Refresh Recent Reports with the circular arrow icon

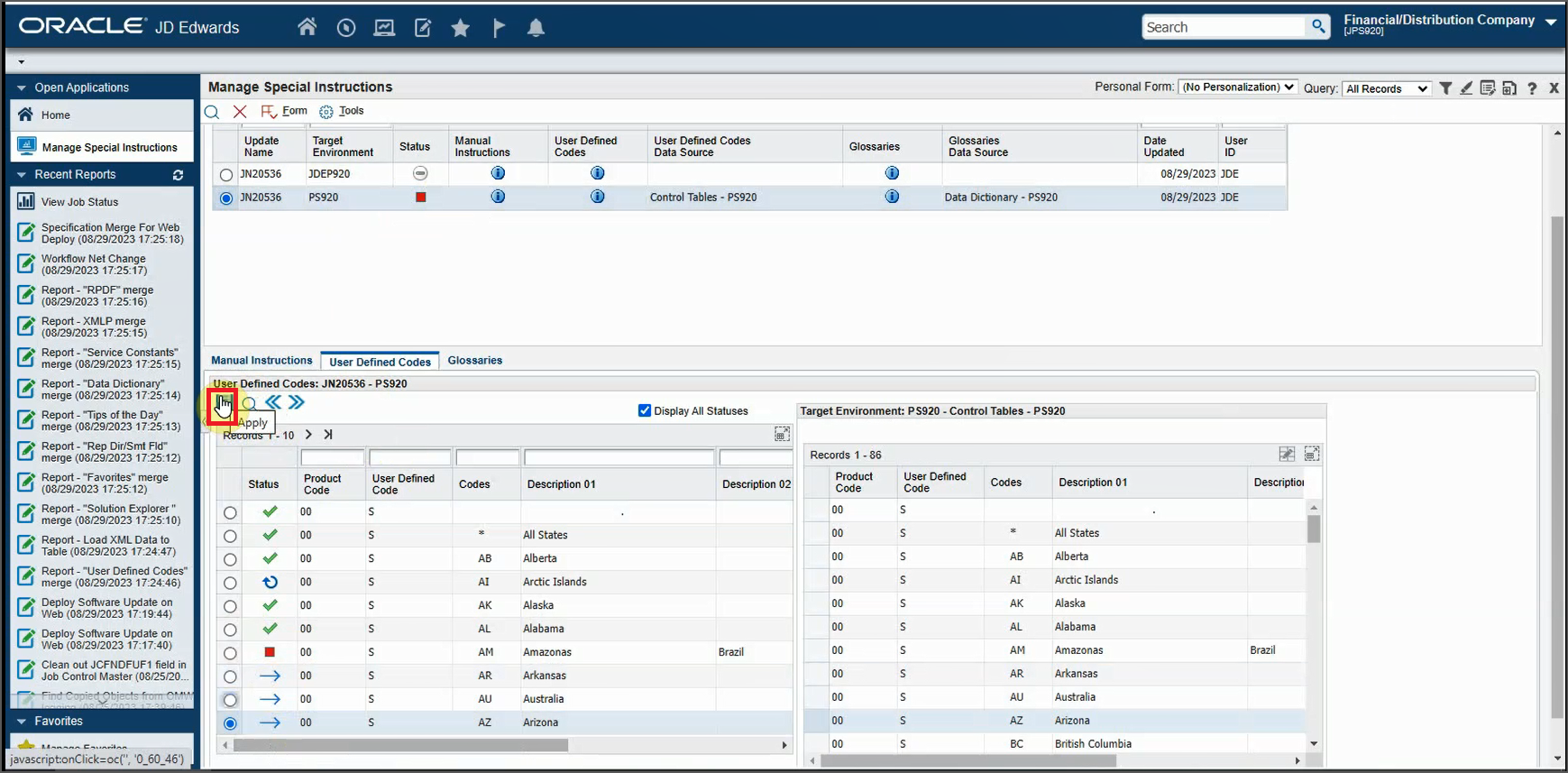(179, 175)
